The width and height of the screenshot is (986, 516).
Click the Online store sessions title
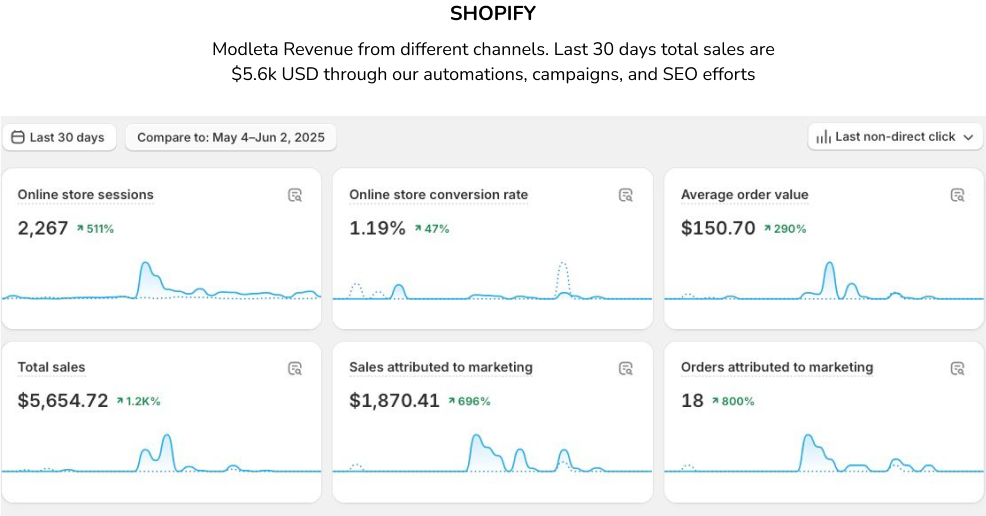click(x=86, y=195)
